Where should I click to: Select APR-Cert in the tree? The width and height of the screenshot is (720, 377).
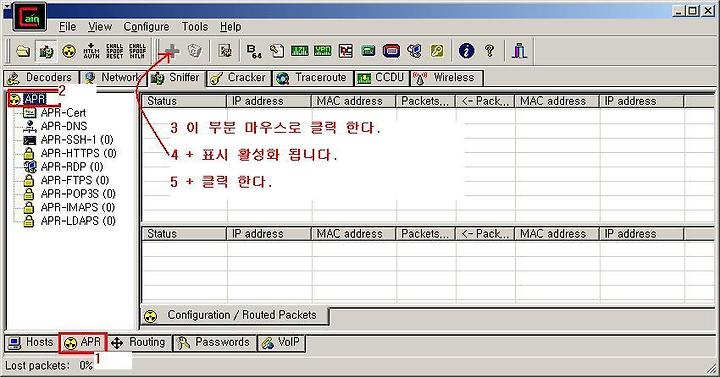coord(63,113)
